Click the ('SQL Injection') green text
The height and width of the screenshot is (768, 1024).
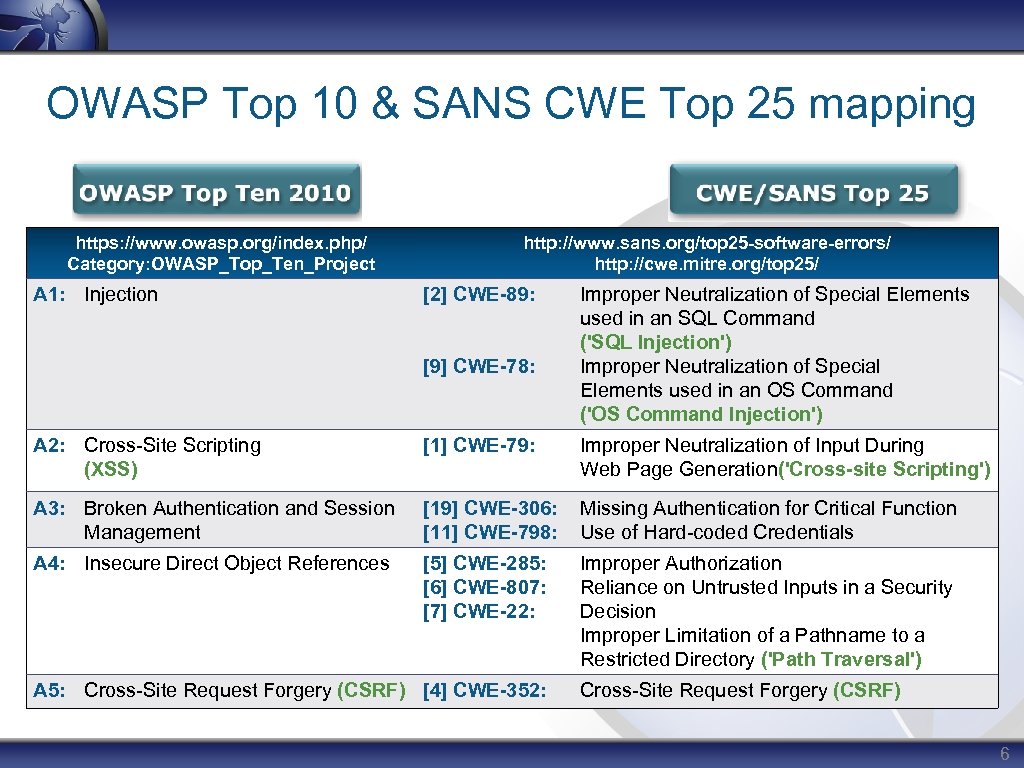pos(656,342)
